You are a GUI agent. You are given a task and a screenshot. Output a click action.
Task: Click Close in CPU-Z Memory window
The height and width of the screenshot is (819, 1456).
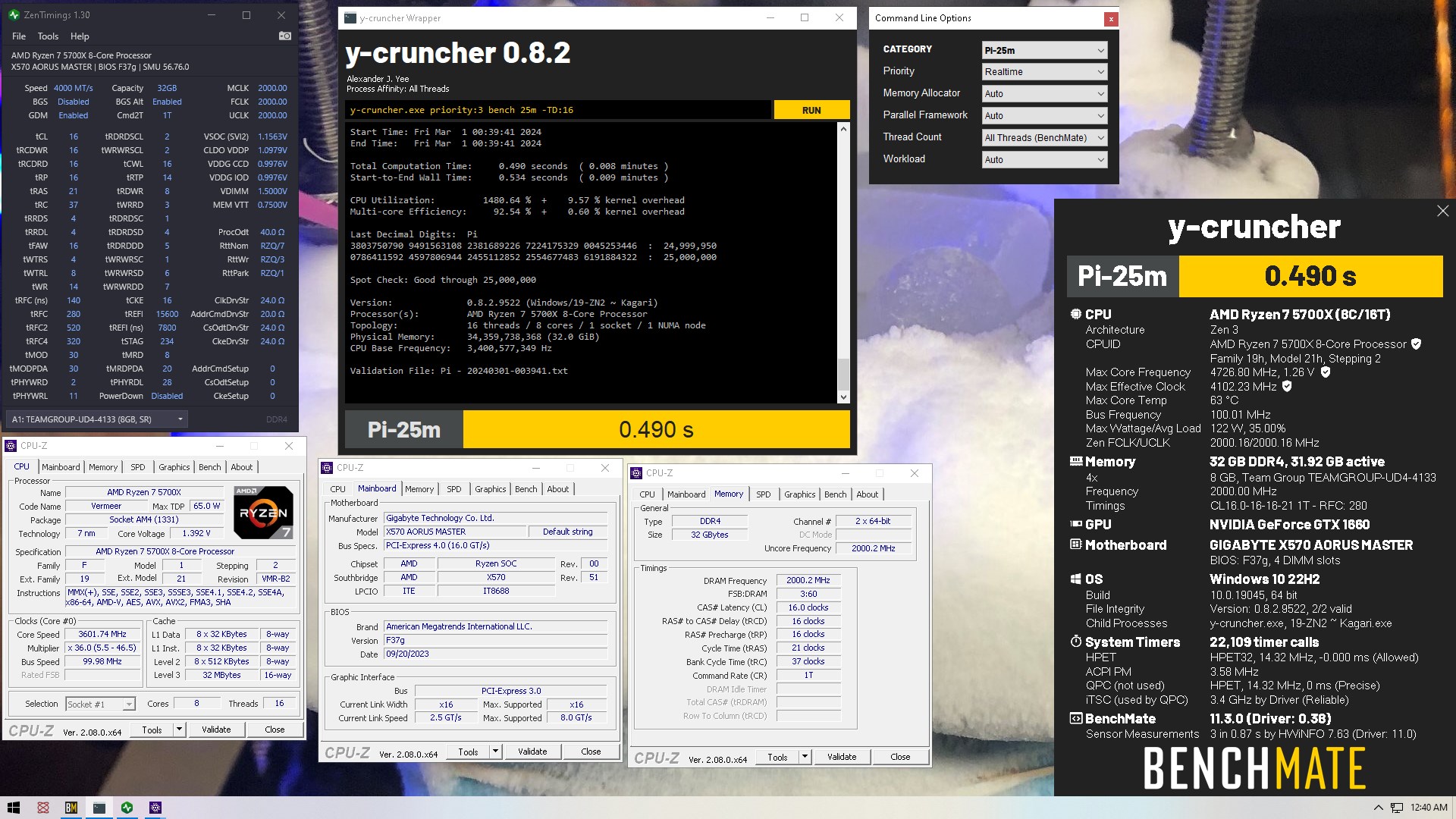coord(900,757)
